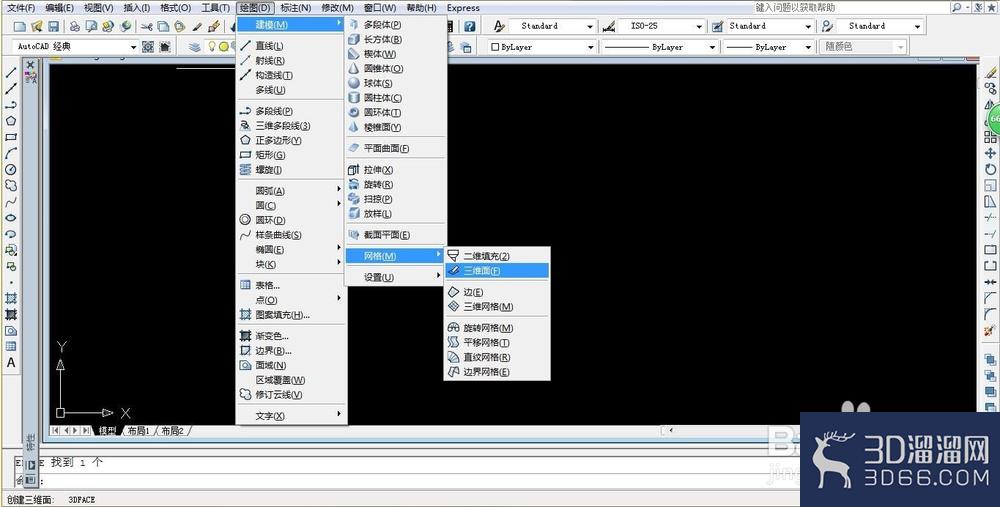Viewport: 1000px width, 507px height.
Task: Open the text style Standard dropdown
Action: tap(589, 27)
